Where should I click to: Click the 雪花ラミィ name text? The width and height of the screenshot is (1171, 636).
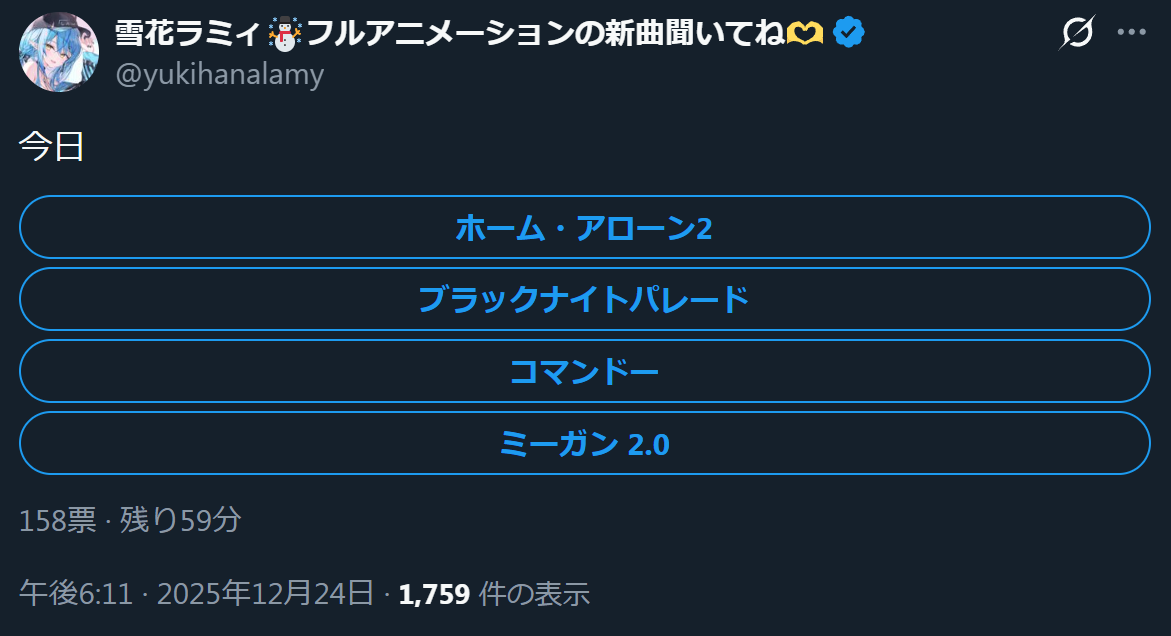189,34
